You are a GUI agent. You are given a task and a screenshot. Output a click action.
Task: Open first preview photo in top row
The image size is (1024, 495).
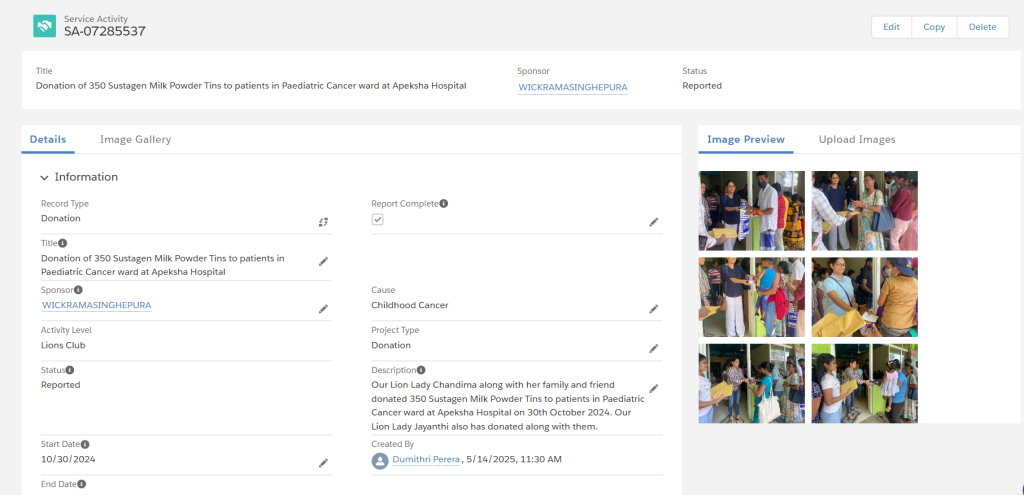tap(752, 211)
